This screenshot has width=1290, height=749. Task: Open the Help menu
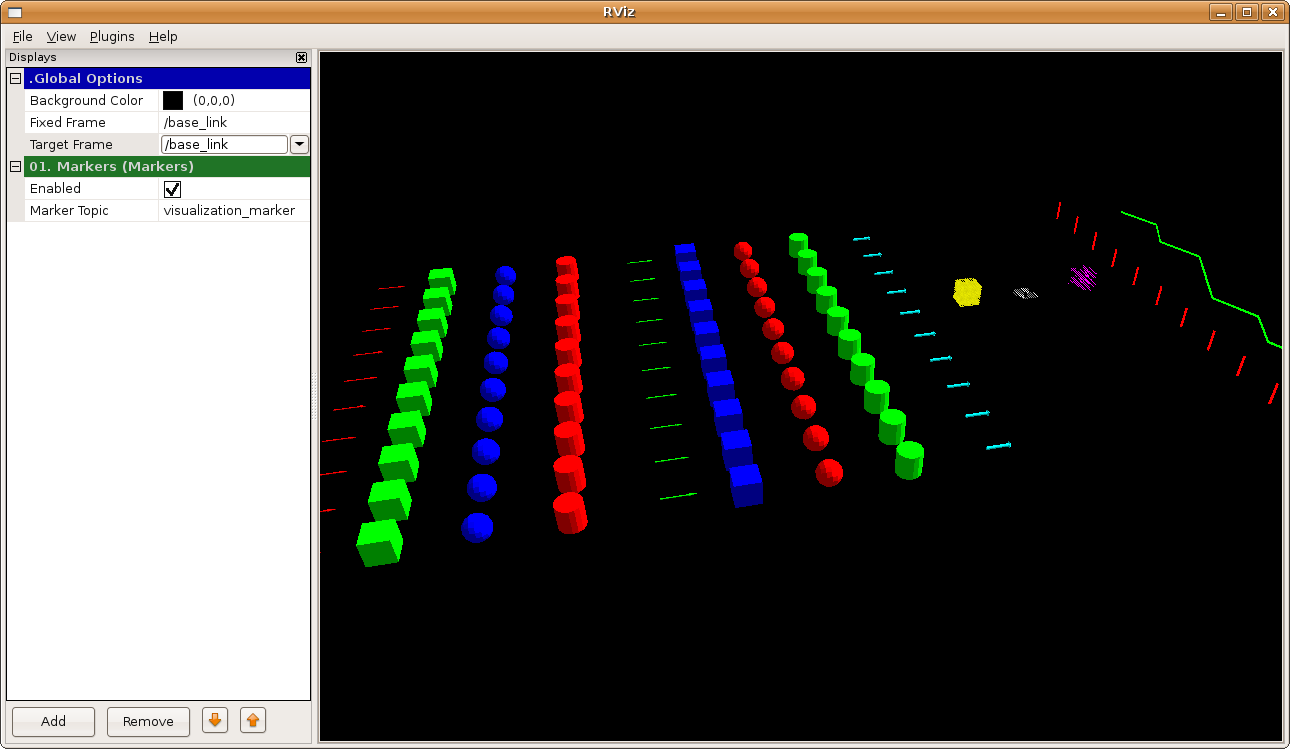[163, 36]
